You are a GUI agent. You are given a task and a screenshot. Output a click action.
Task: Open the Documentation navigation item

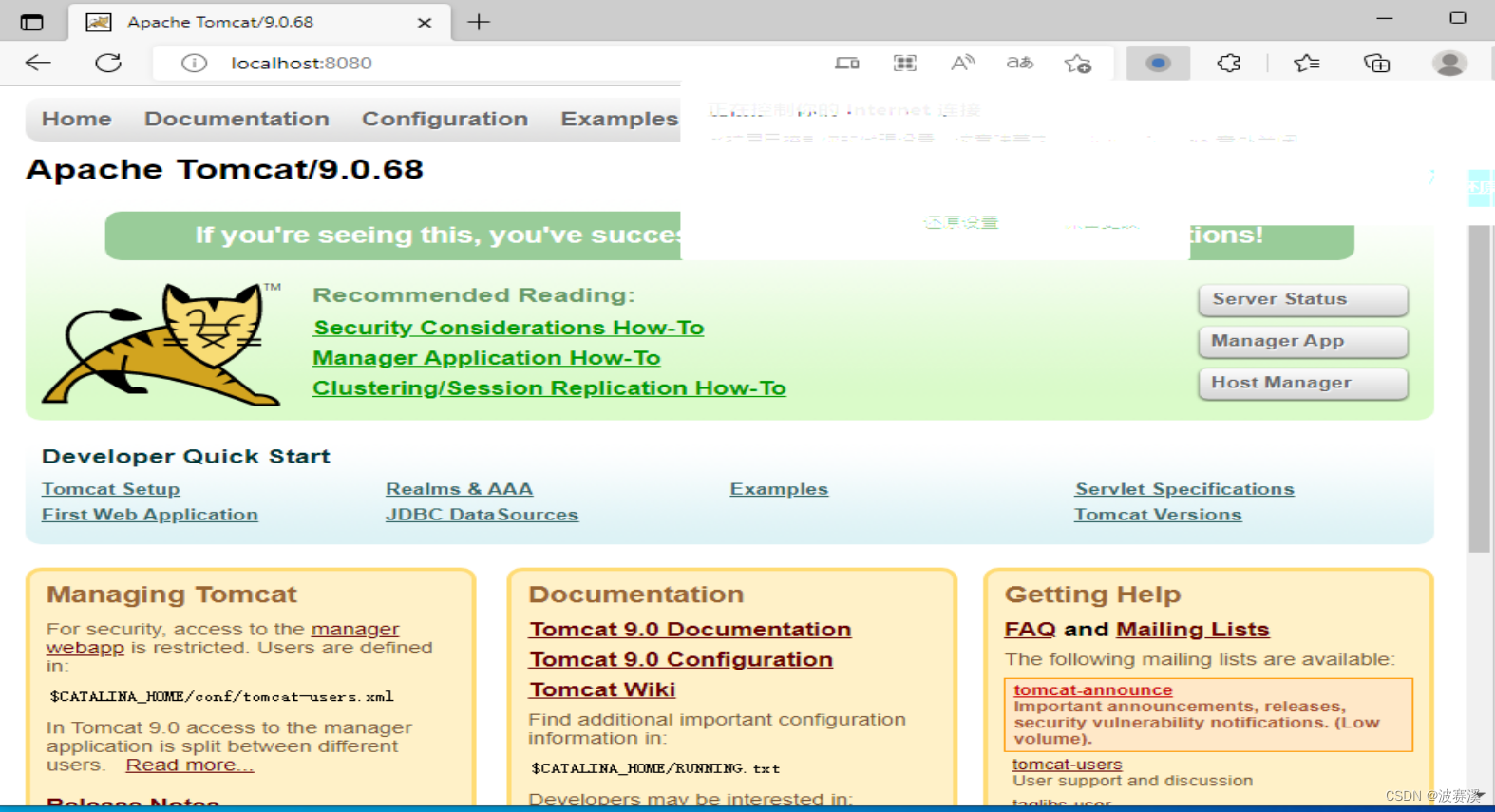point(237,119)
